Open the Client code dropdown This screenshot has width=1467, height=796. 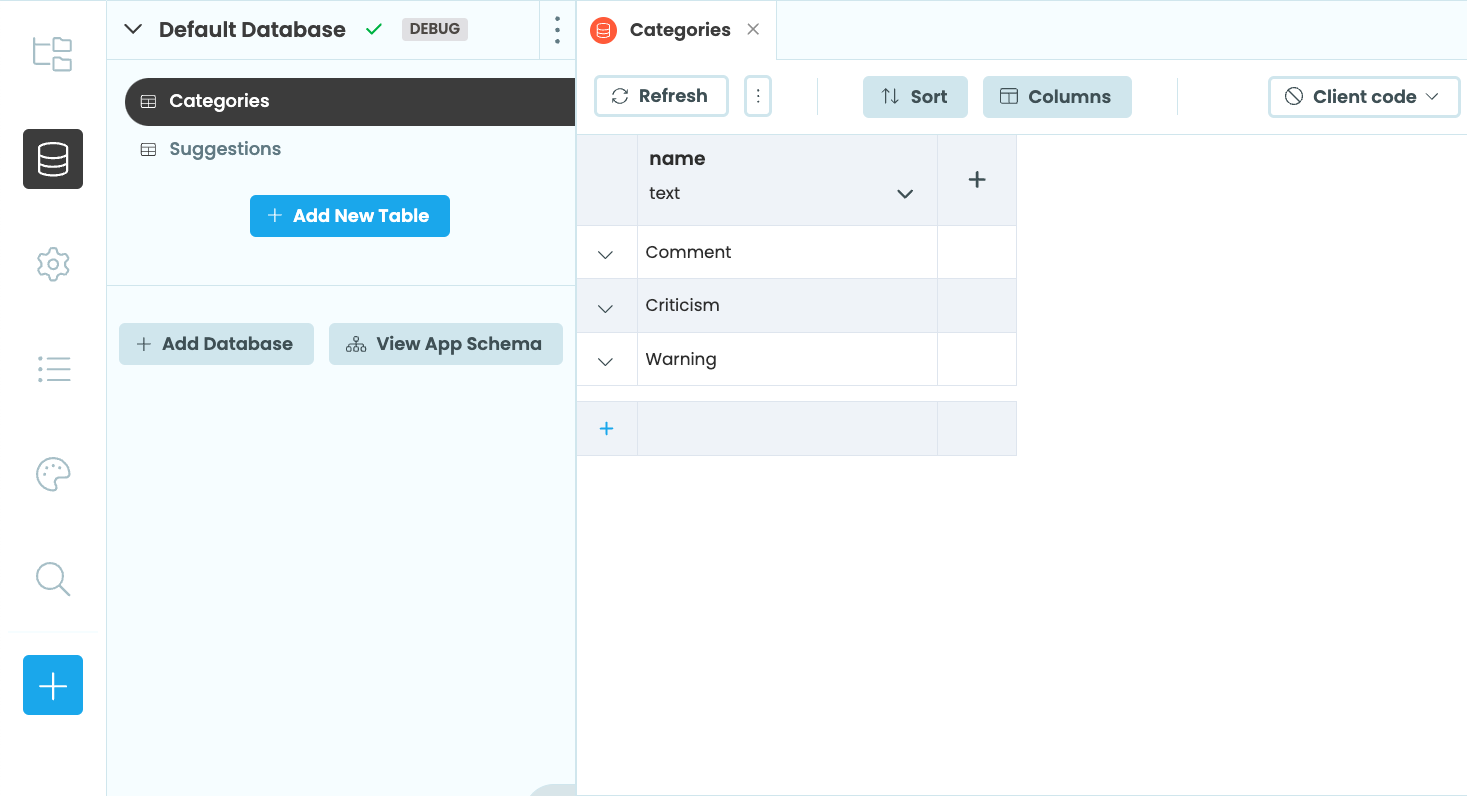[1363, 97]
